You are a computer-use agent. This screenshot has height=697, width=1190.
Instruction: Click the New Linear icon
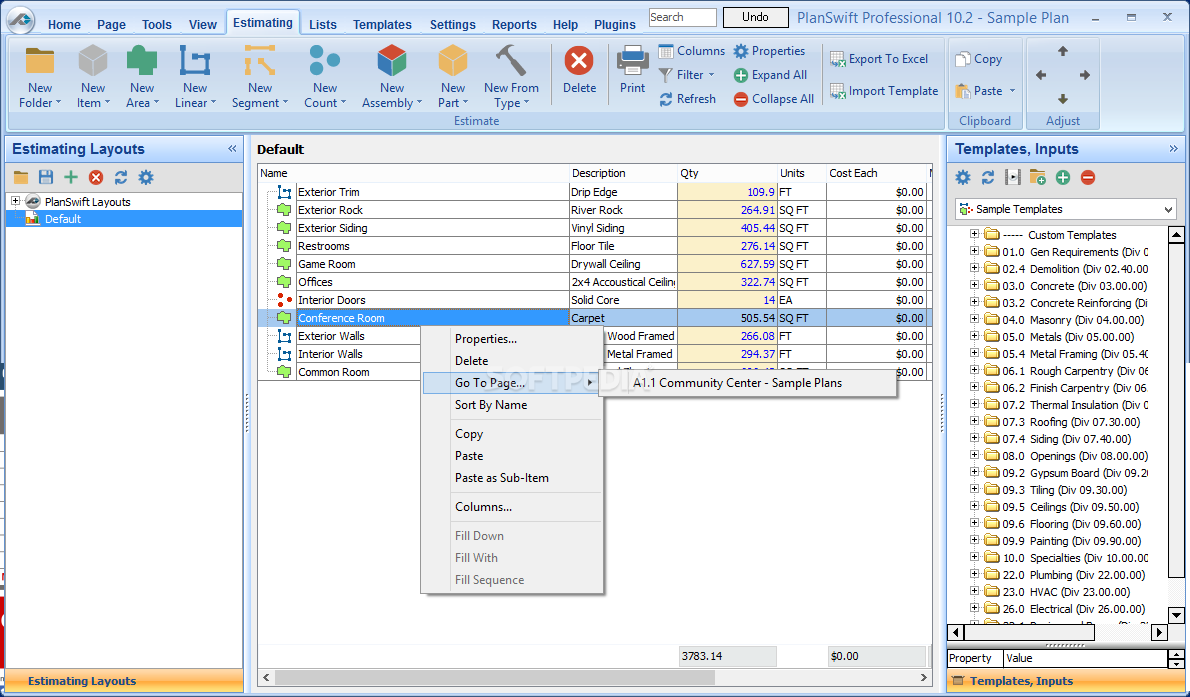195,61
